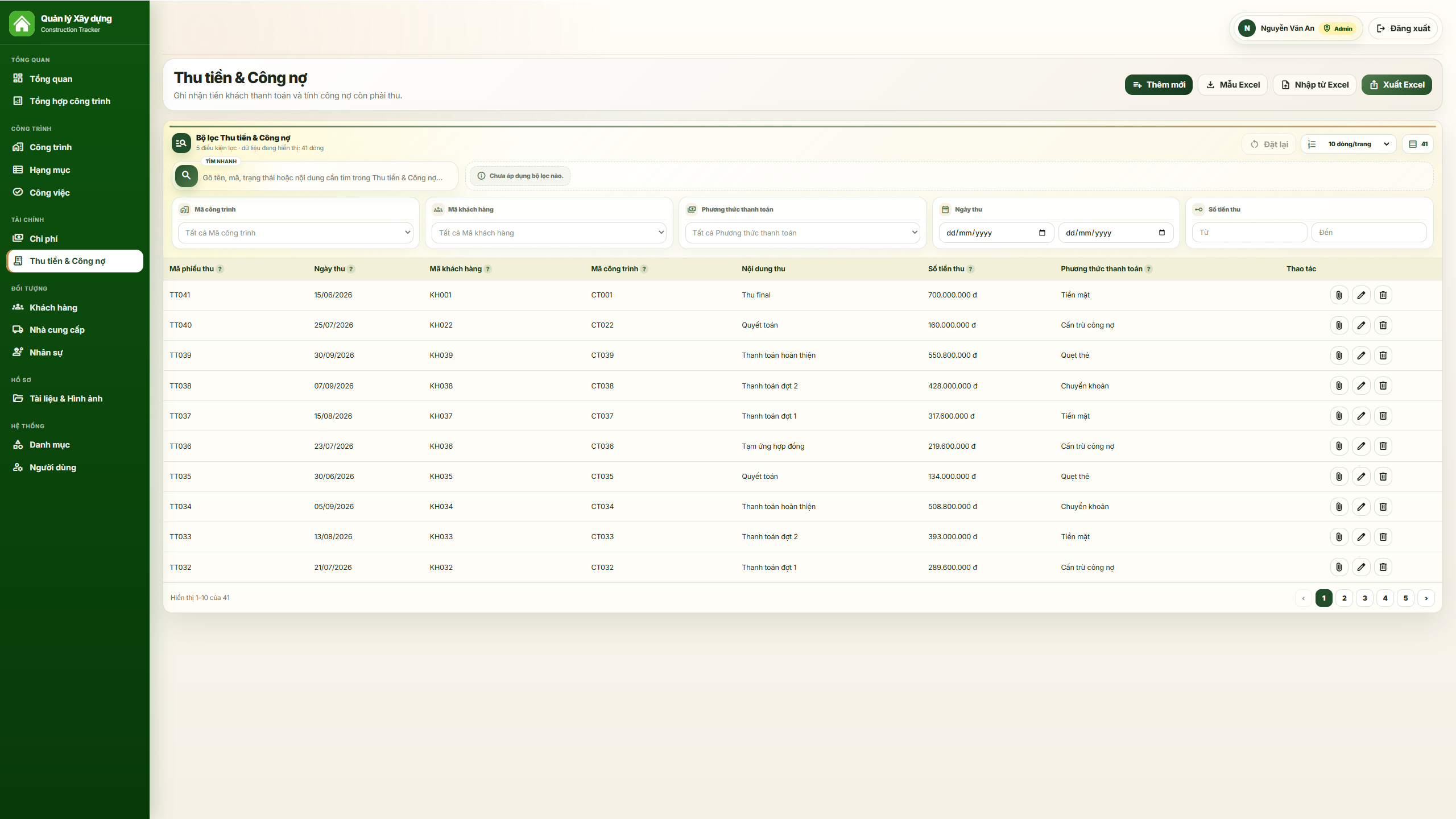Click the edit pencil for TT039

(1361, 355)
